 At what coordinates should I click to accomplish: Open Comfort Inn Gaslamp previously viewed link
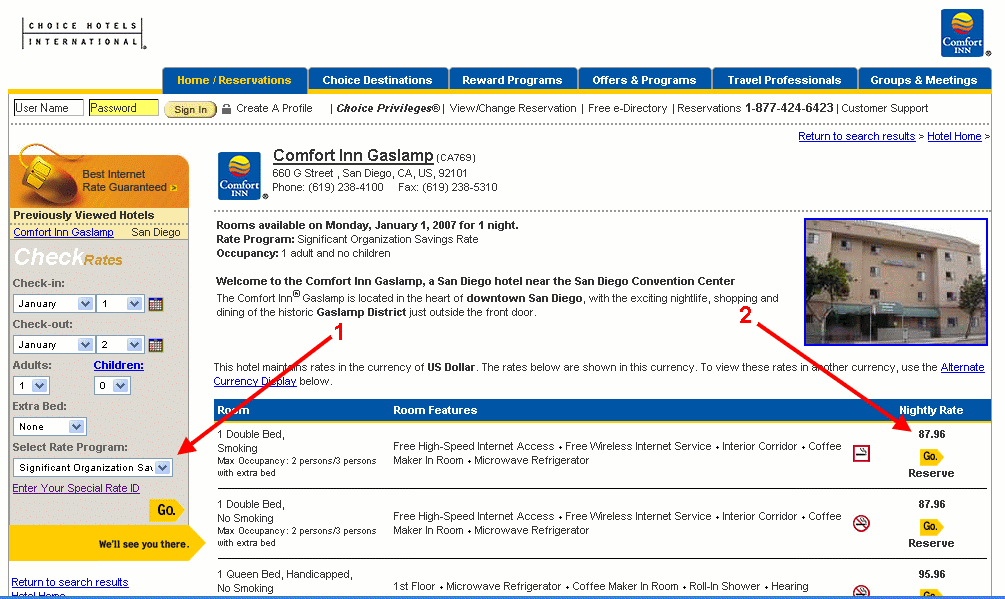pyautogui.click(x=63, y=233)
